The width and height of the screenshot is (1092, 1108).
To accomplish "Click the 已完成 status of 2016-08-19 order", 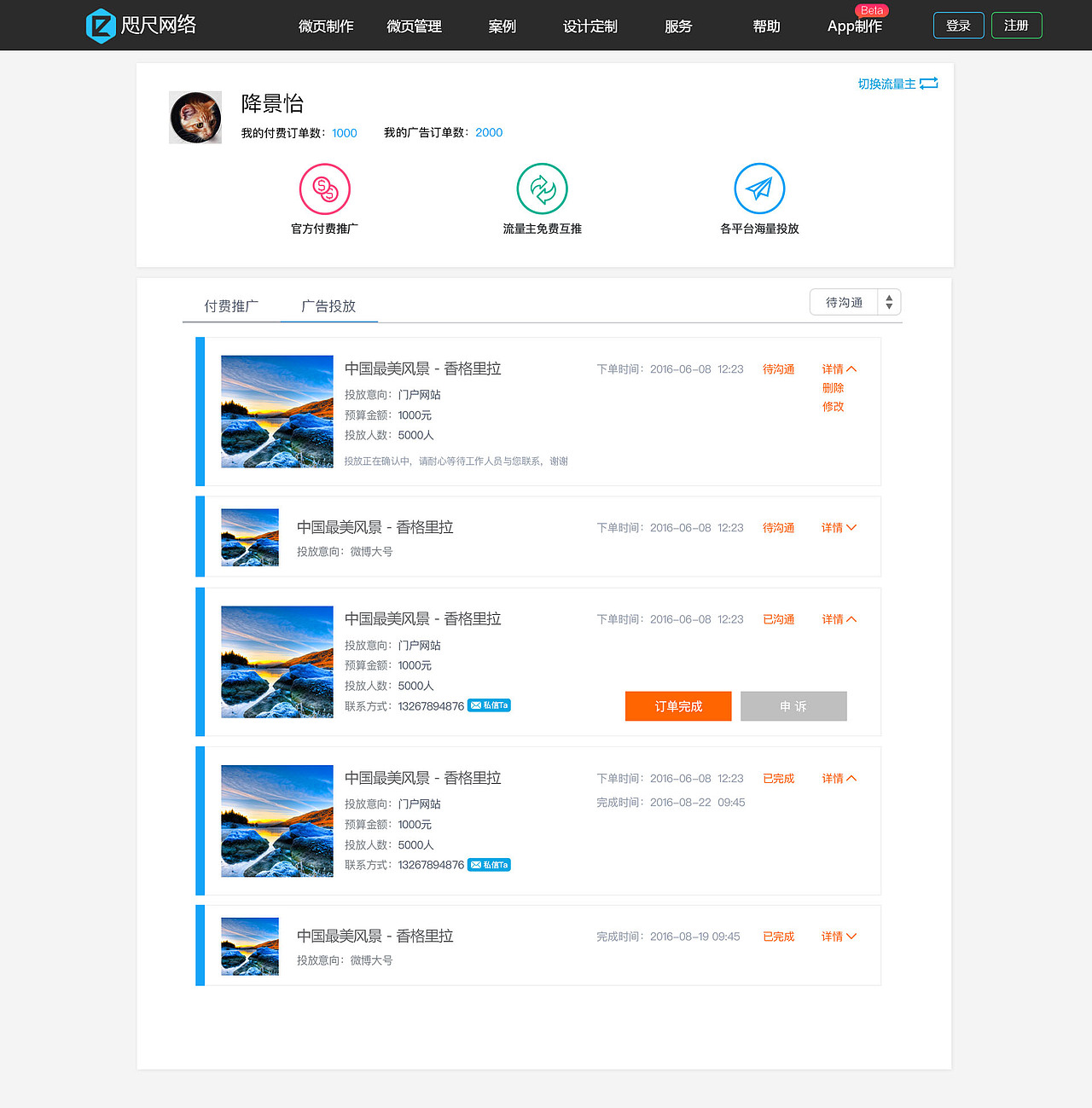I will tap(778, 937).
